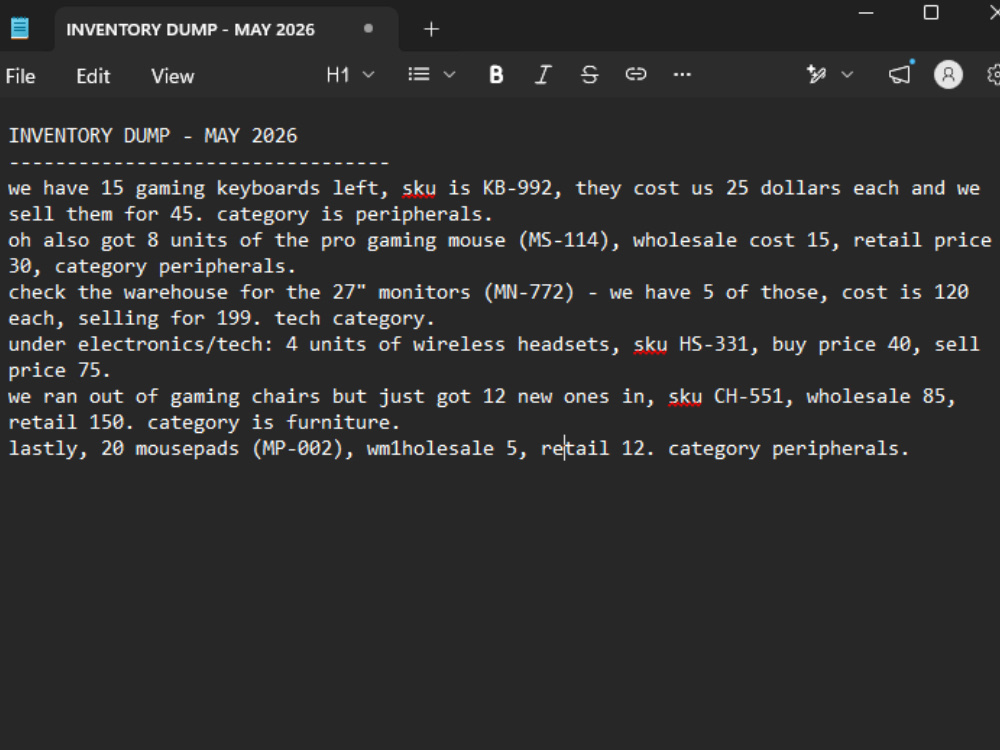The width and height of the screenshot is (1000, 750).
Task: Click the text 'HS-331,'
Action: [x=719, y=344]
